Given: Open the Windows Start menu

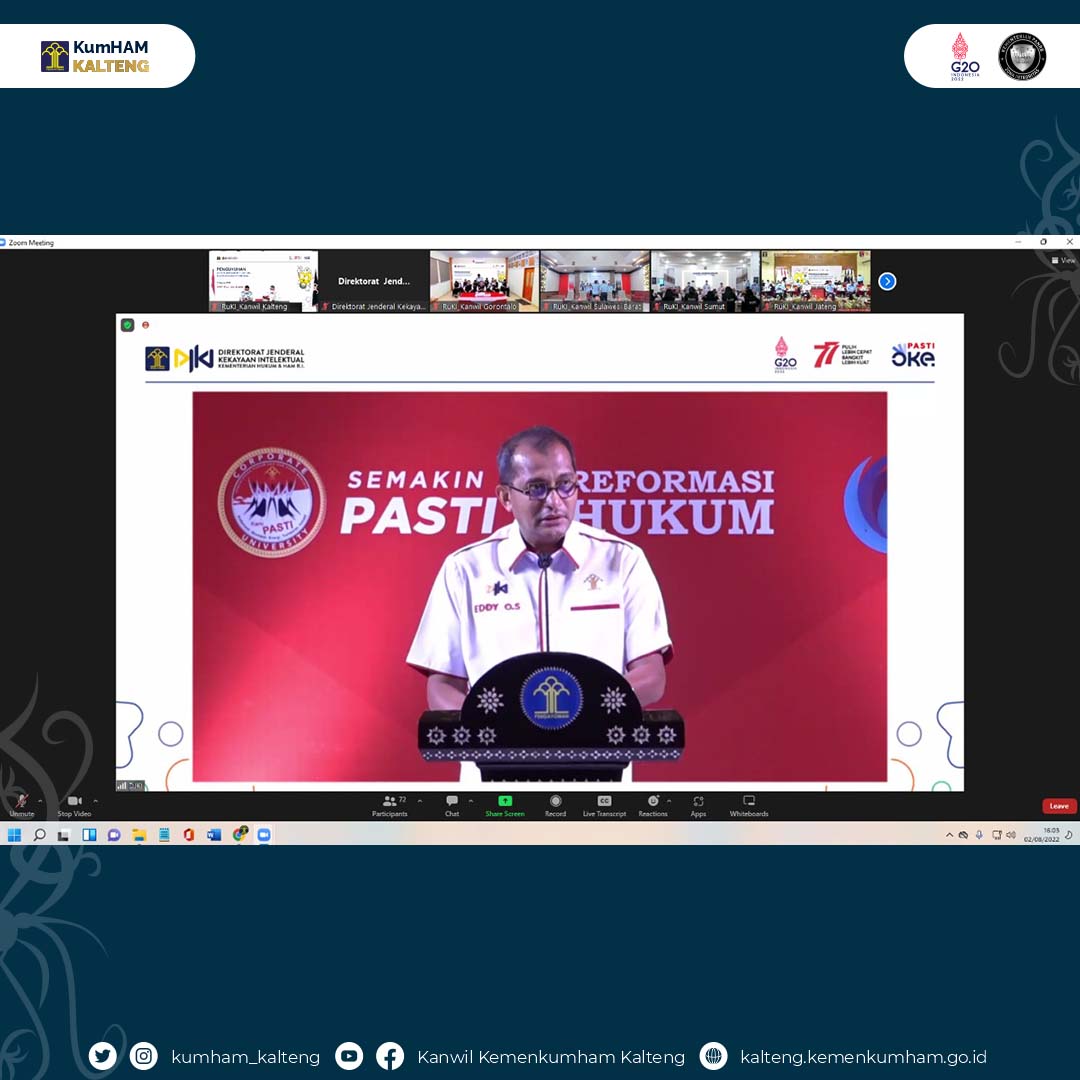Looking at the screenshot, I should (14, 835).
